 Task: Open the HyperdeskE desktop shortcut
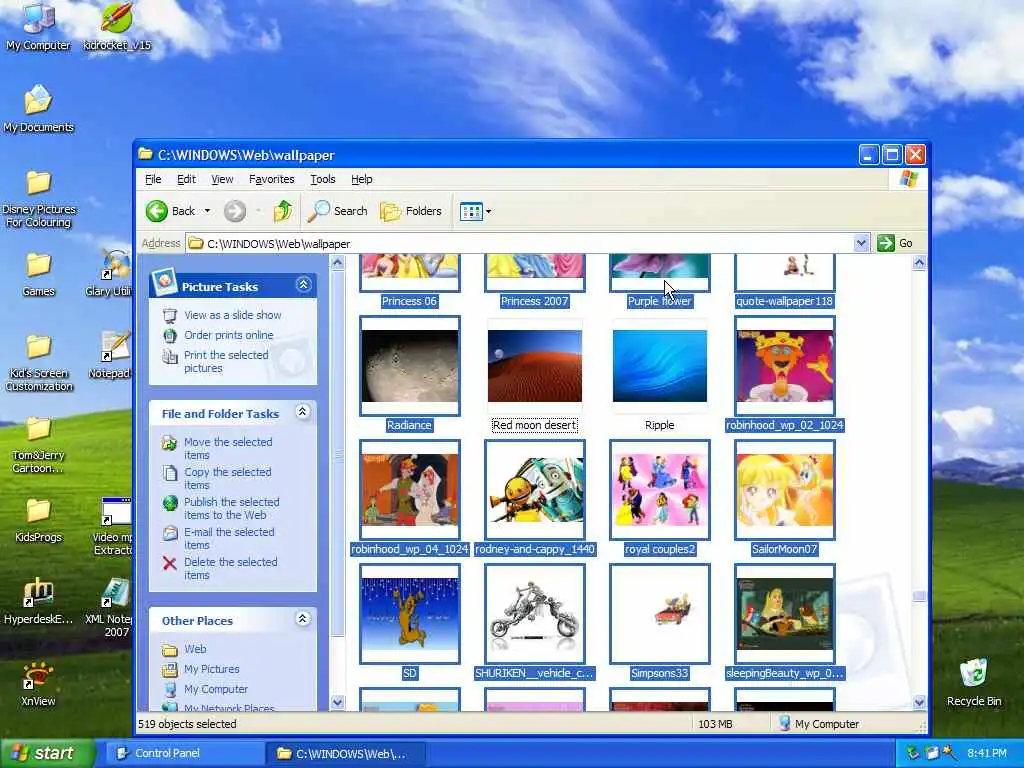pos(38,601)
